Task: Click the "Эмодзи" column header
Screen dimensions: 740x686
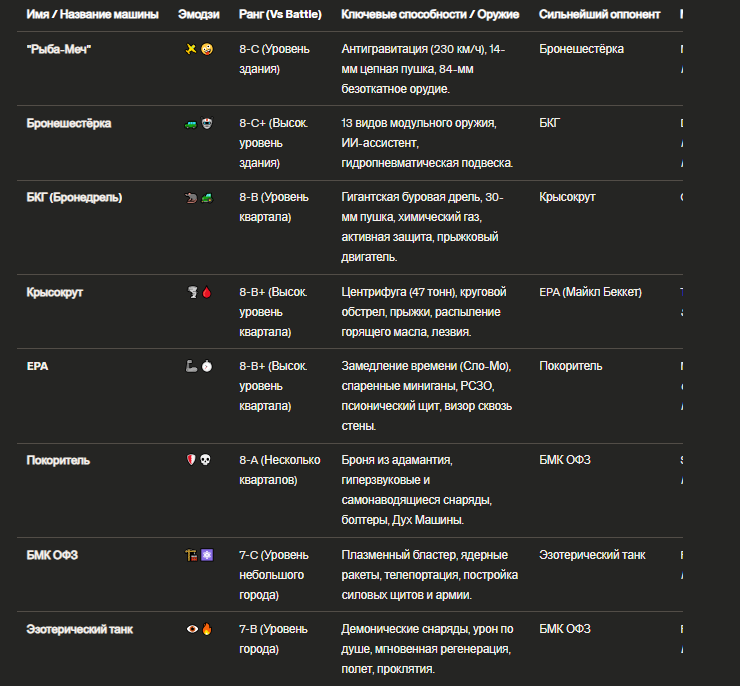Action: click(x=199, y=15)
